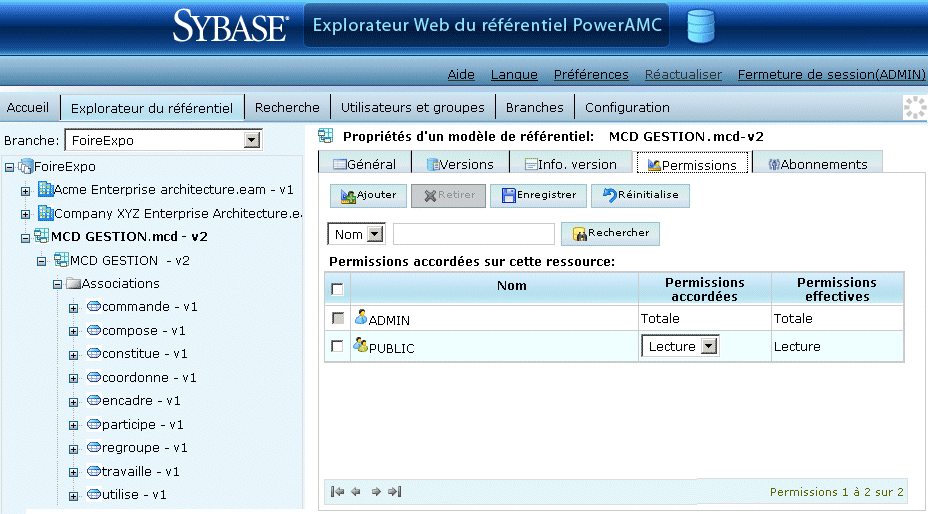Select the Permissions tab

[x=692, y=164]
